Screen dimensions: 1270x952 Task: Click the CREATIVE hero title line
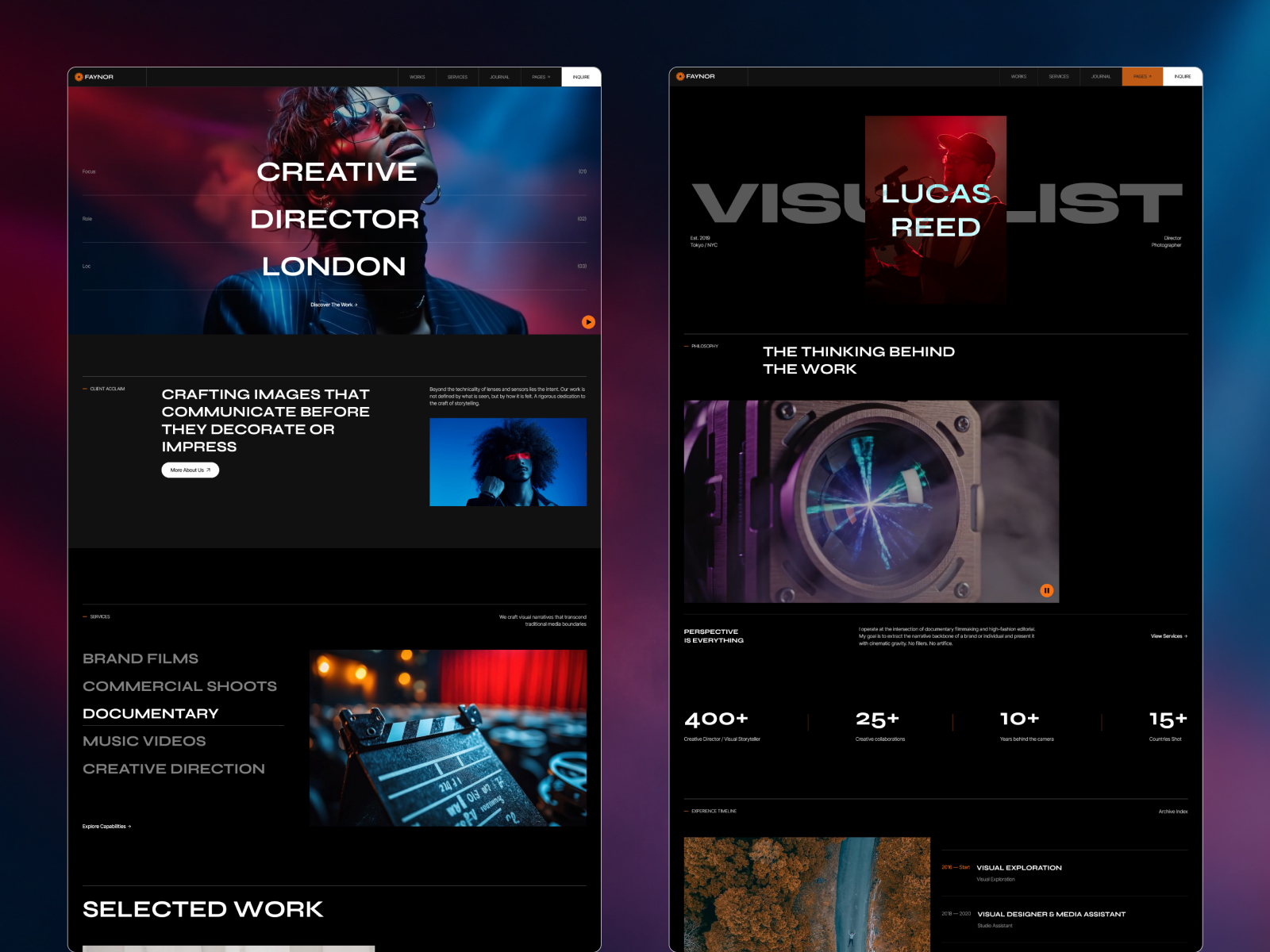point(337,171)
